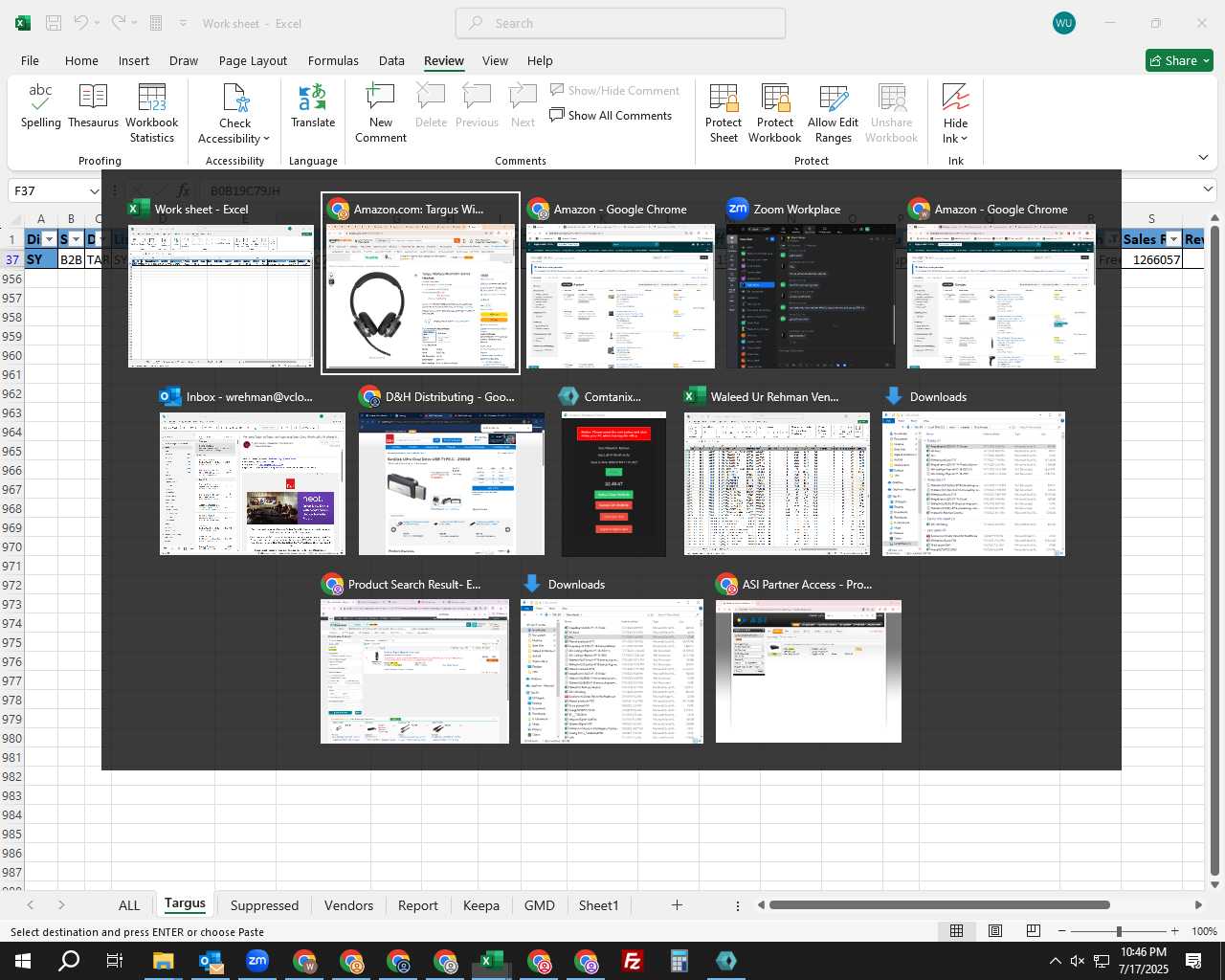Open Outlook from the taskbar
Viewport: 1225px width, 980px height.
point(211,961)
